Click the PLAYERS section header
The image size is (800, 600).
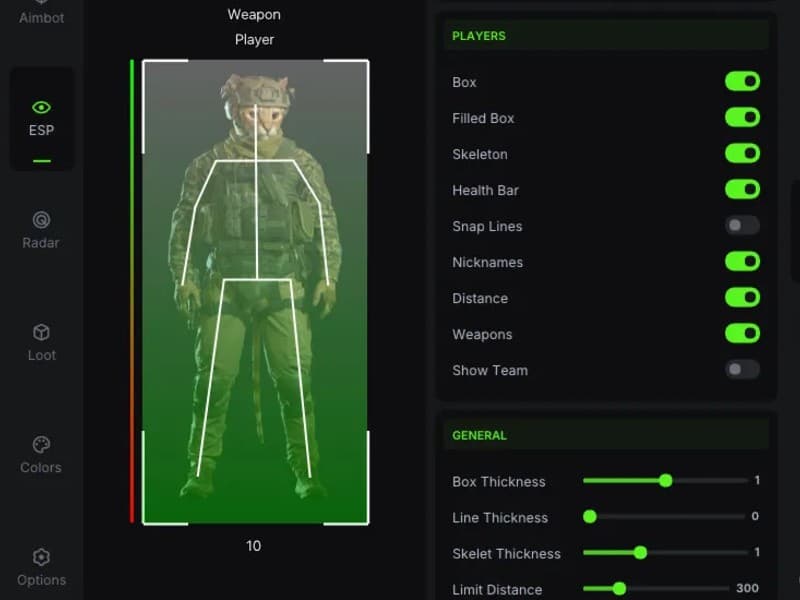pyautogui.click(x=606, y=36)
